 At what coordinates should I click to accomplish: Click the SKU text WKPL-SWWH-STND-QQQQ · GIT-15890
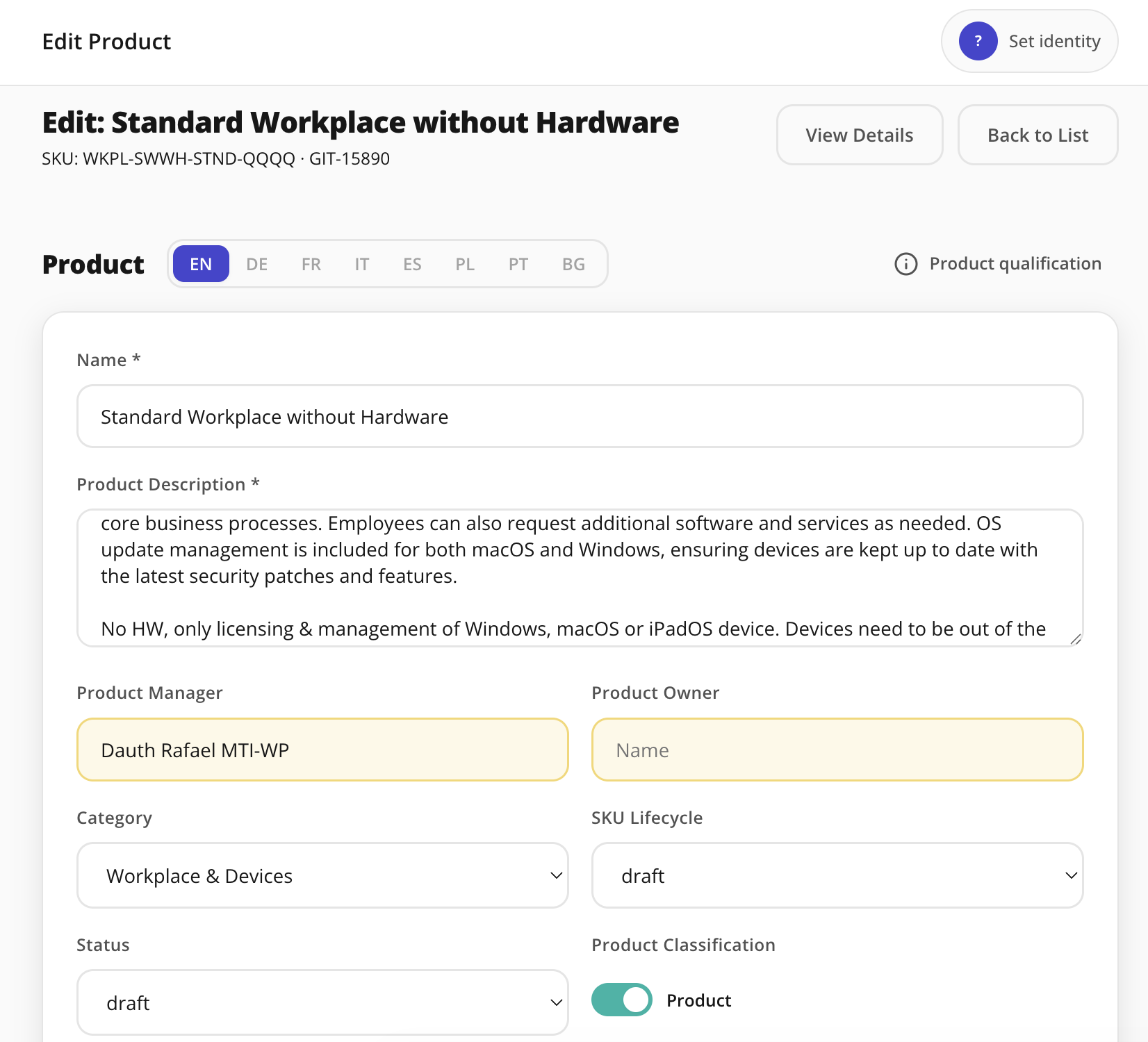pyautogui.click(x=215, y=159)
